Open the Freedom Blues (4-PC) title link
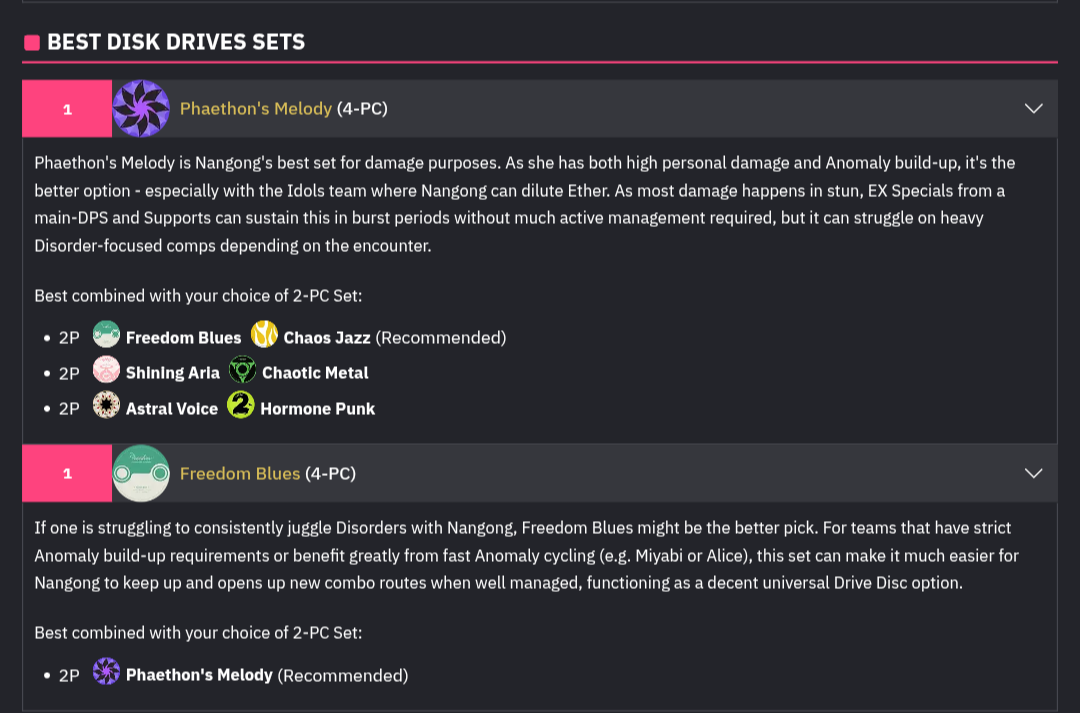Screen dimensions: 1080x713 240,473
